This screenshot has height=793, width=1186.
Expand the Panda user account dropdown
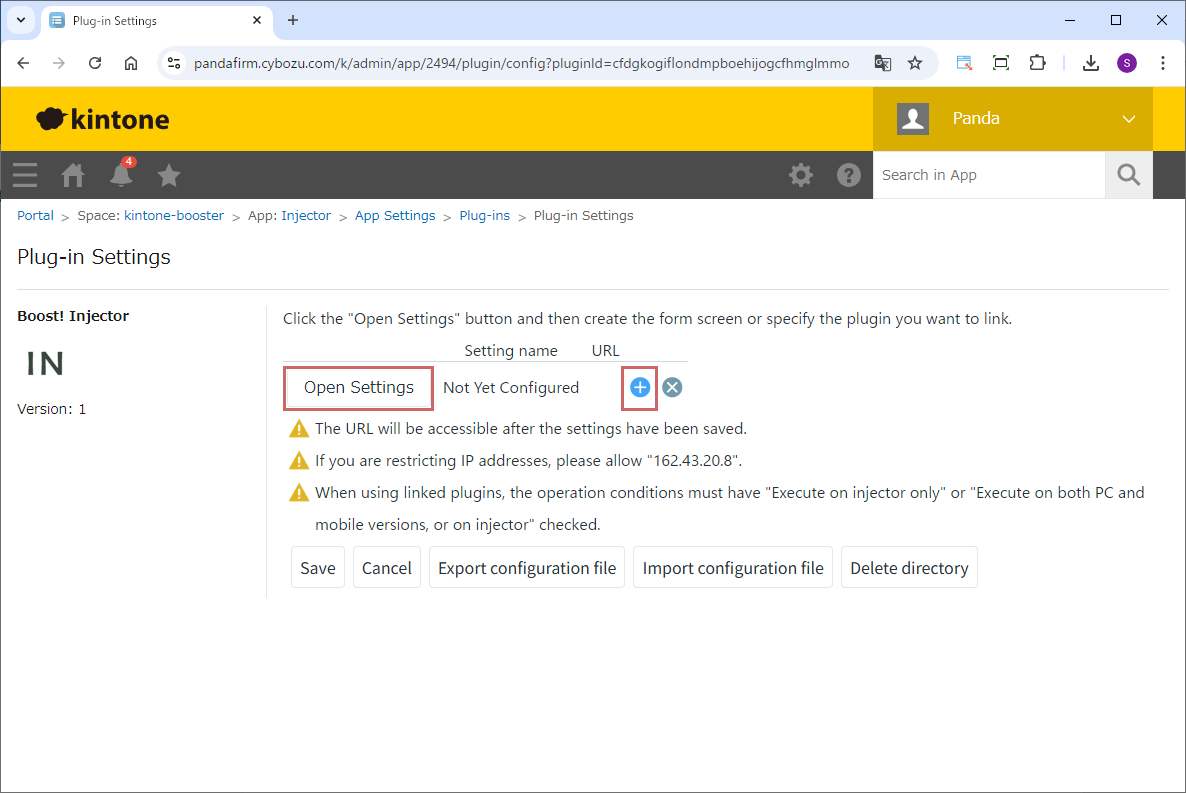point(1128,119)
